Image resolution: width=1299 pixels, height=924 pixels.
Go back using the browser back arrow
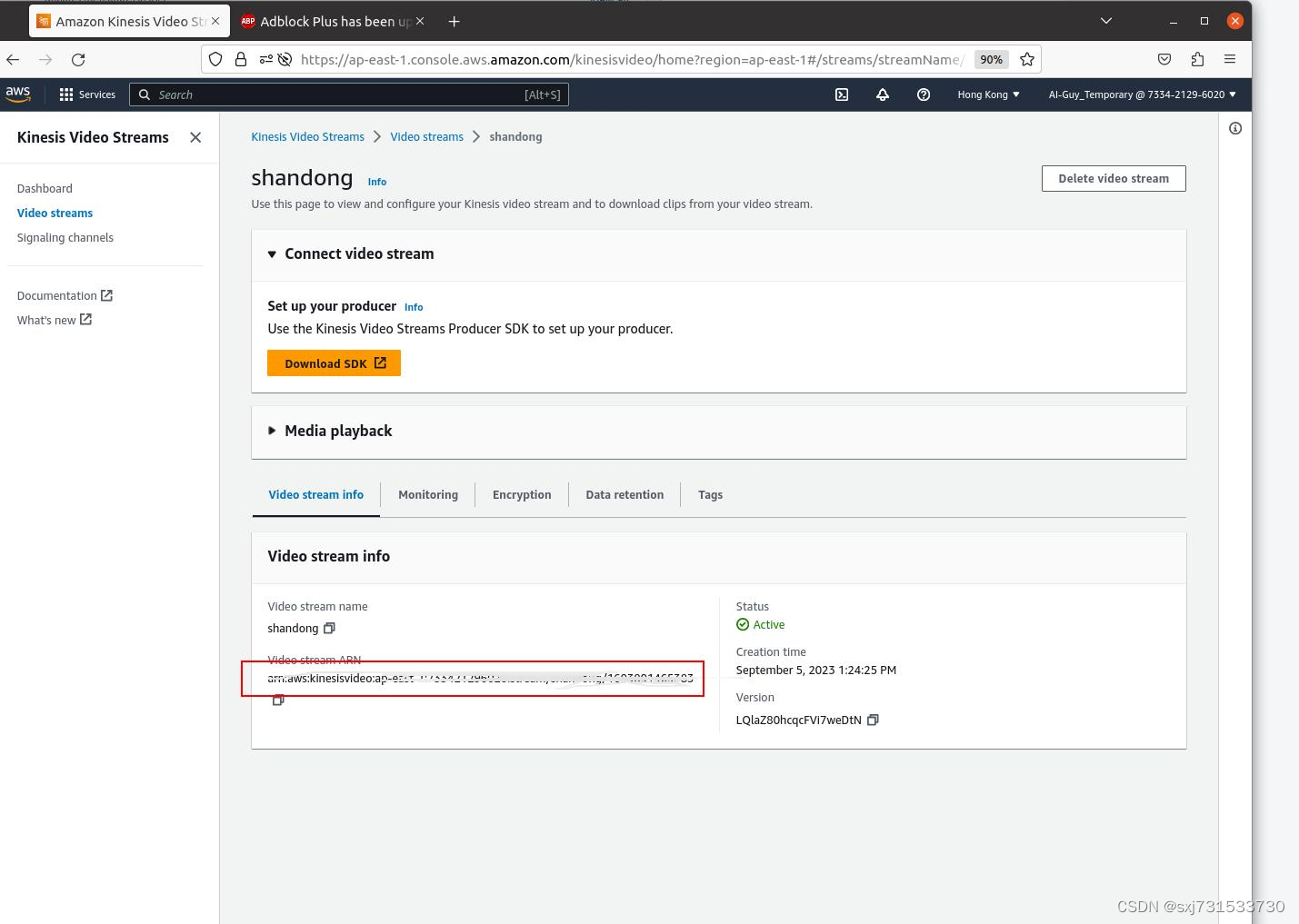point(13,59)
